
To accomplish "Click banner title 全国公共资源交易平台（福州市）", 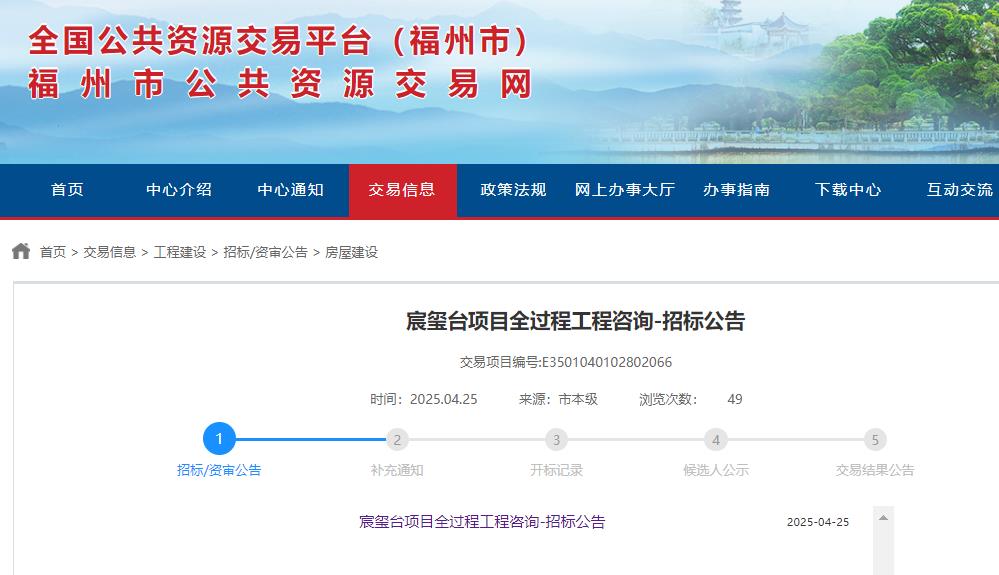I will [278, 41].
